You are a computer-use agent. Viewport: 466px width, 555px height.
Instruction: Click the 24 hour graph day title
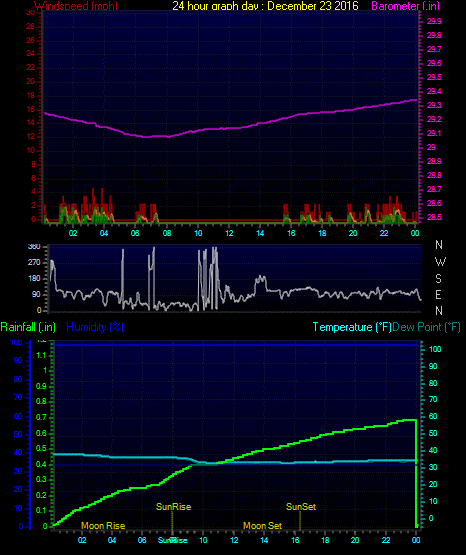coord(265,6)
